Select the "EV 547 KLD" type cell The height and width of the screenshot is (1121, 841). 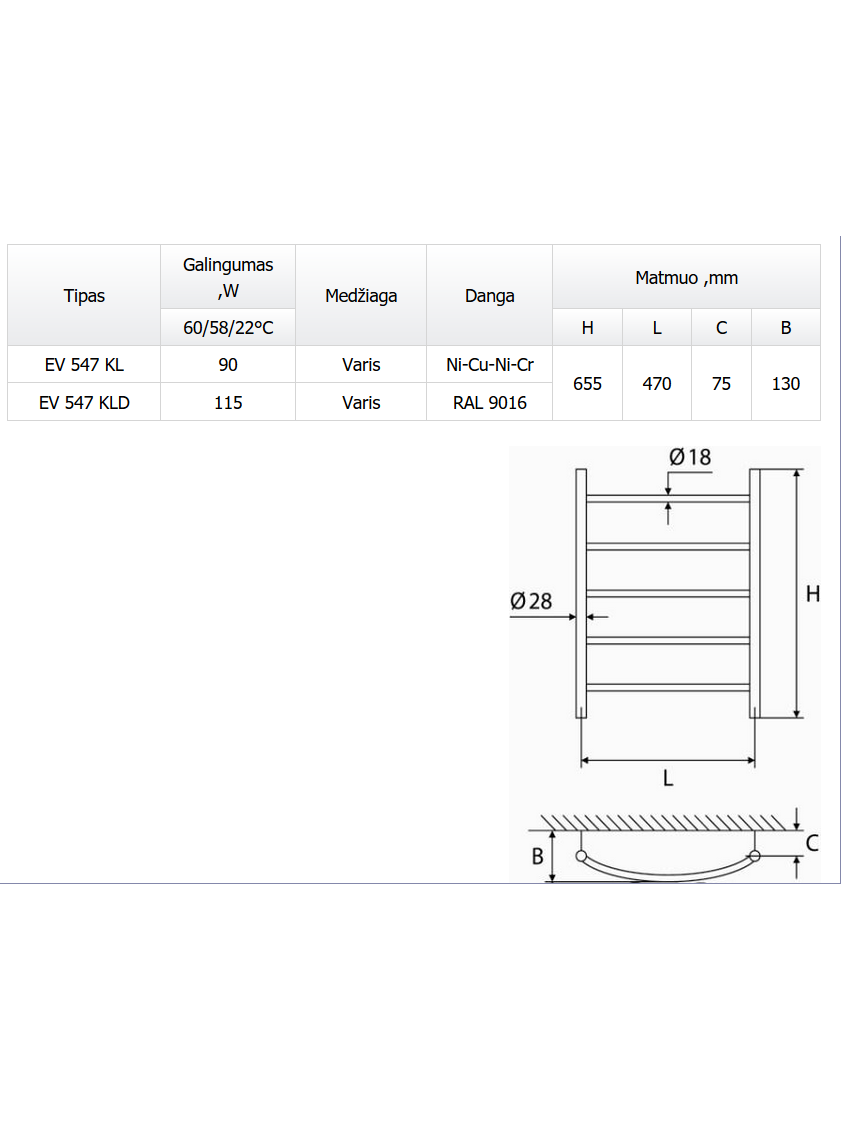84,403
